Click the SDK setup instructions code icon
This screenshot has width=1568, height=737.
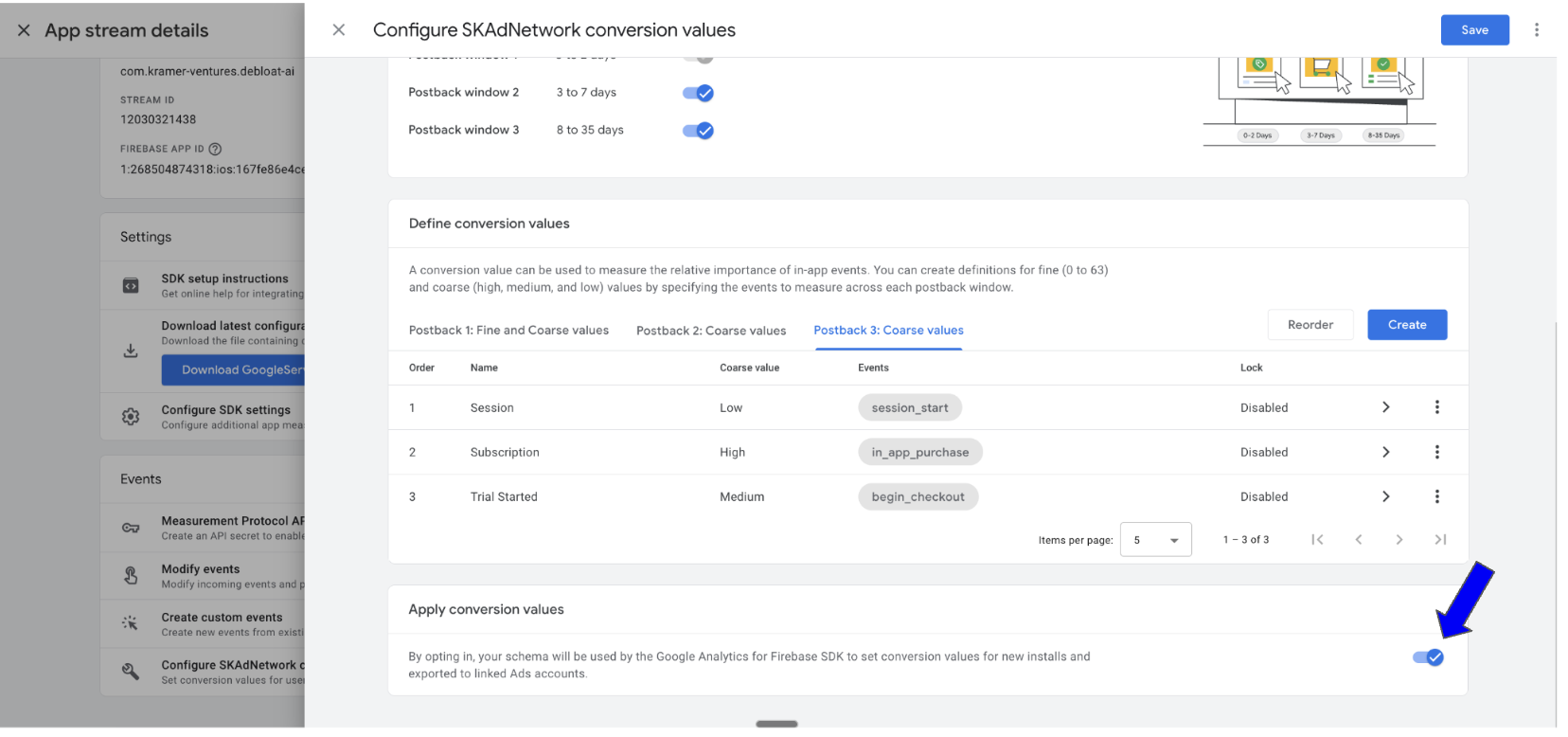coord(131,285)
